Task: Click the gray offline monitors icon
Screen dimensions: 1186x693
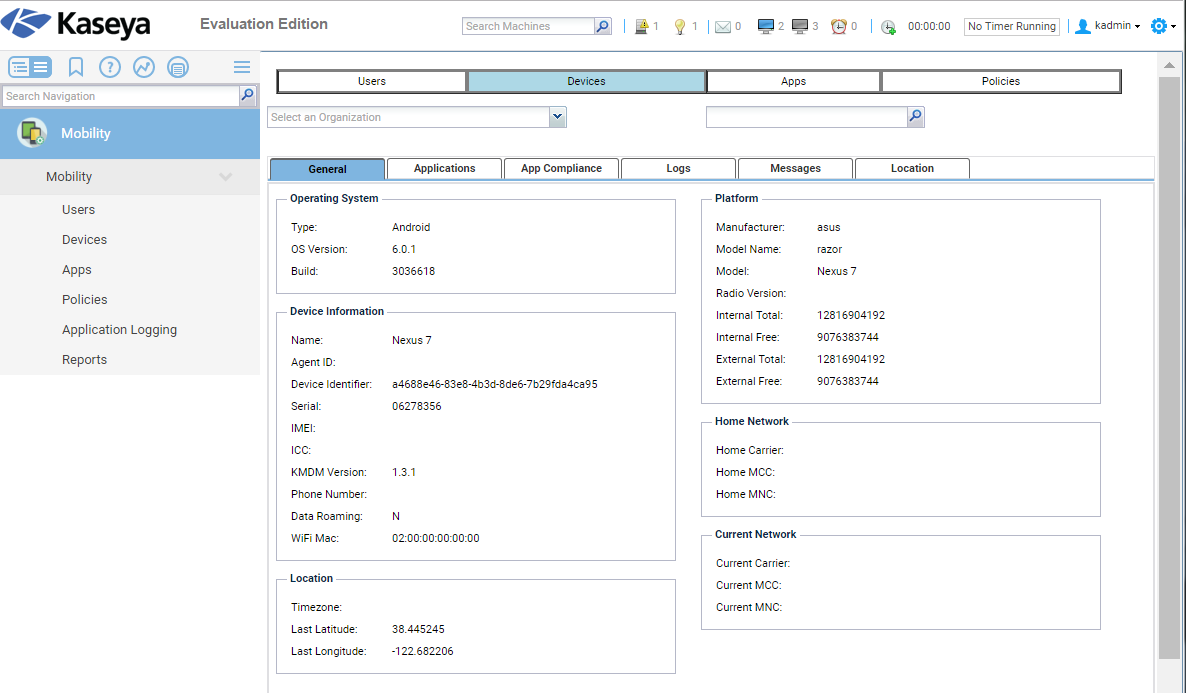Action: 800,26
